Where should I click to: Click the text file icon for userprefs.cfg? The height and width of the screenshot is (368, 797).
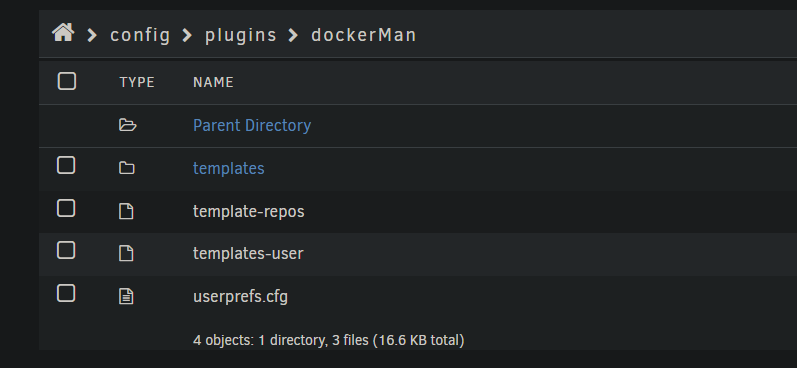click(126, 296)
